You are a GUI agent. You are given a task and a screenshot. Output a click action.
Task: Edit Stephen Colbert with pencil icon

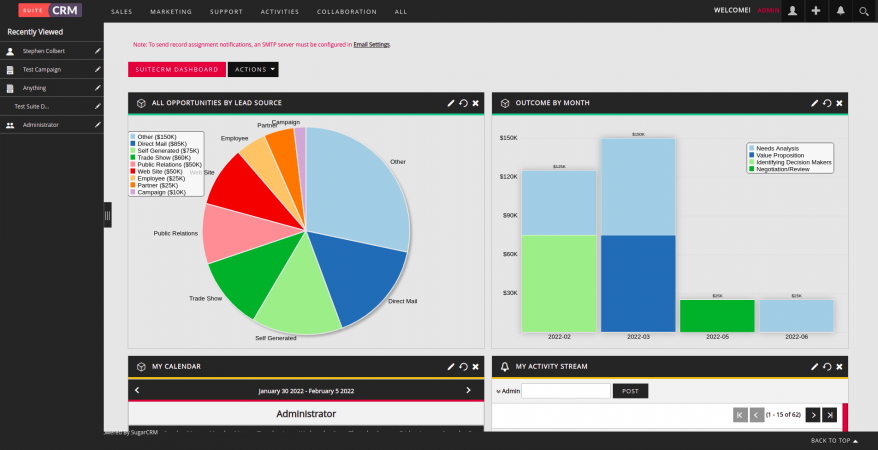pyautogui.click(x=97, y=51)
